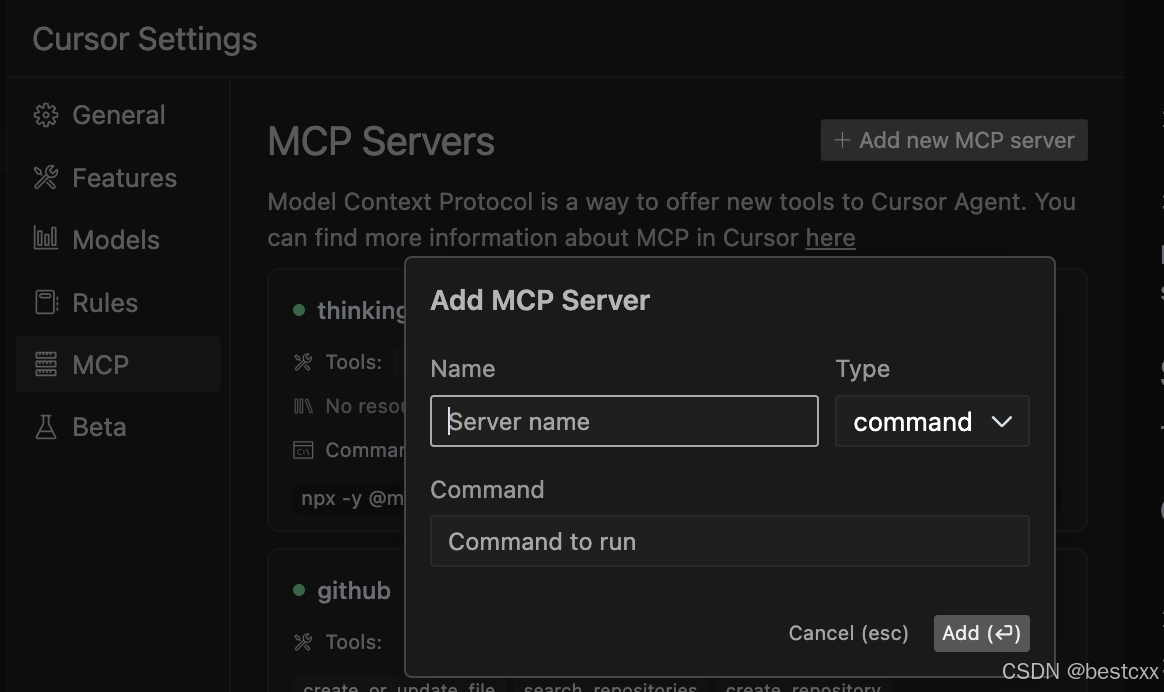Click the No resources library icon
Viewport: 1164px width, 692px height.
(x=303, y=406)
